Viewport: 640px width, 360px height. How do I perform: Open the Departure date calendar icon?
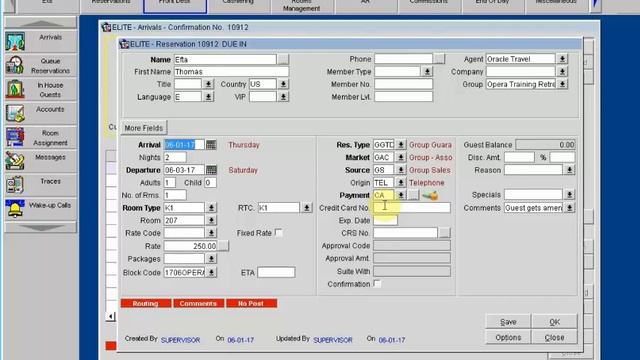pos(211,170)
